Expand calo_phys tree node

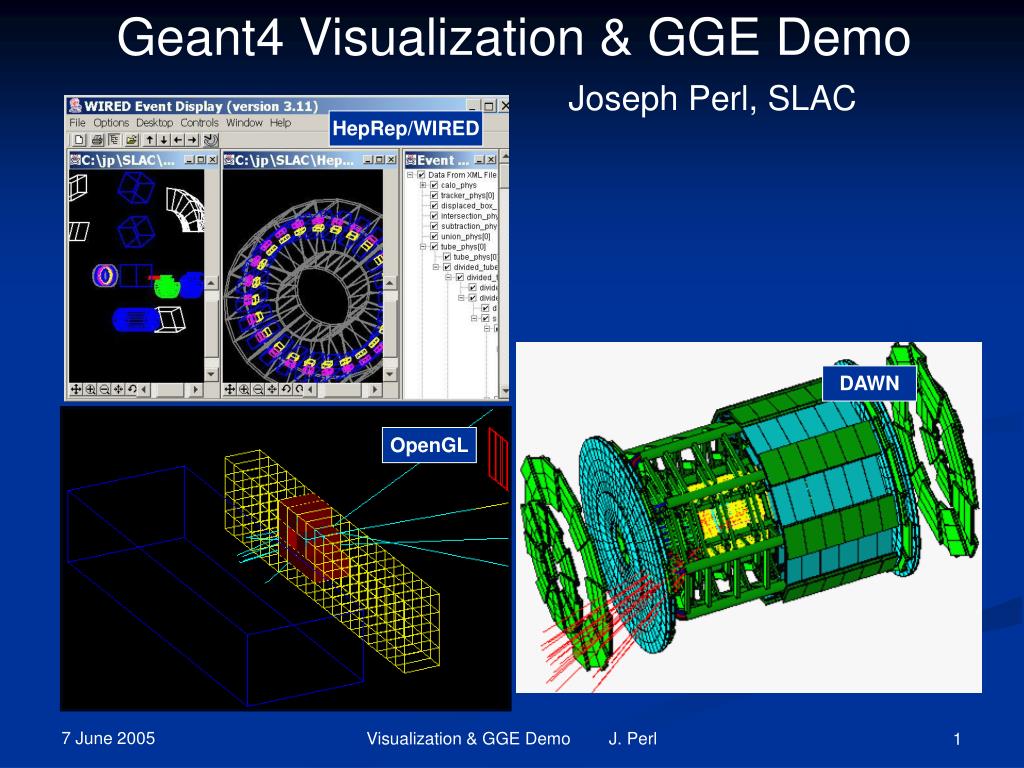coord(423,185)
